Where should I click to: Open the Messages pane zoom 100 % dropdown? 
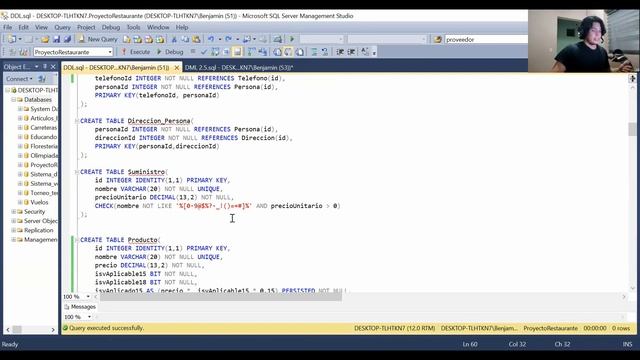click(x=89, y=317)
